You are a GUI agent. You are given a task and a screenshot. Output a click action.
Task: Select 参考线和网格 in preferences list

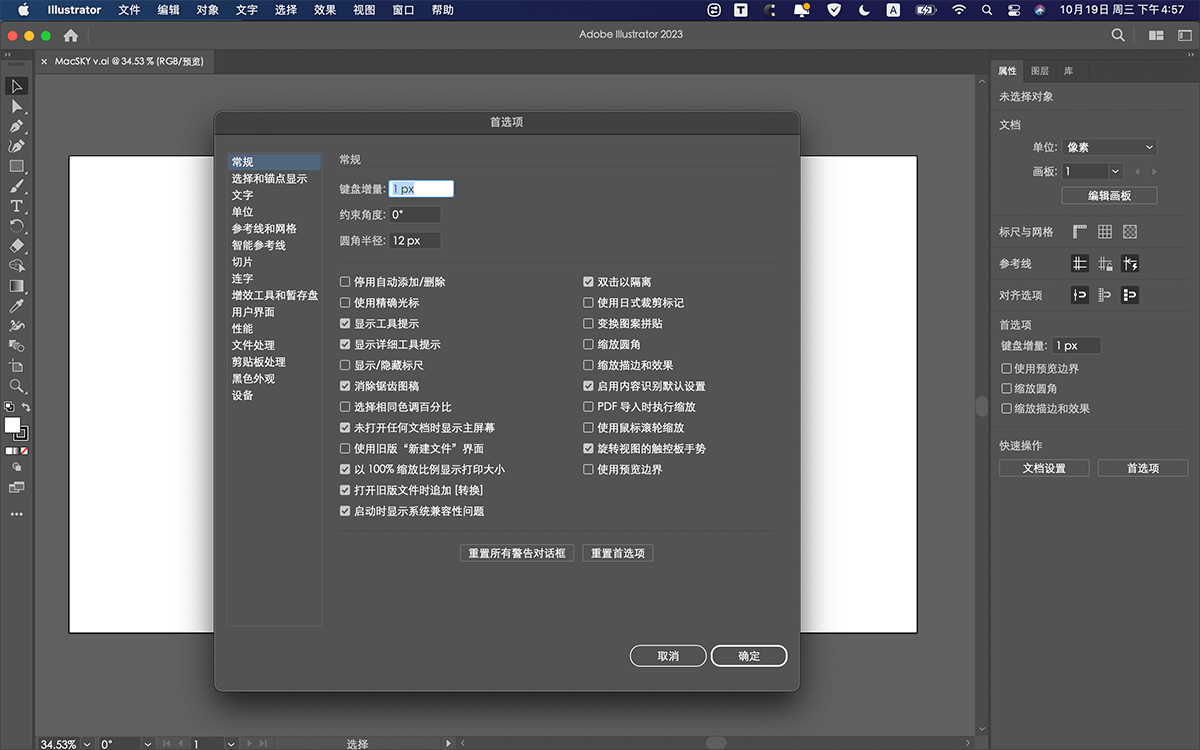click(264, 229)
